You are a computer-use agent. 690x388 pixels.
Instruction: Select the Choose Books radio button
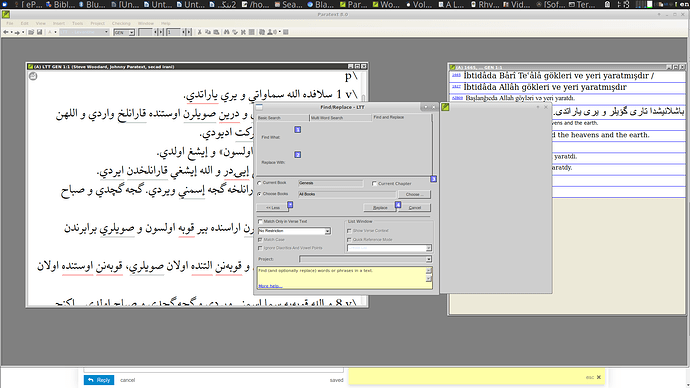[259, 194]
